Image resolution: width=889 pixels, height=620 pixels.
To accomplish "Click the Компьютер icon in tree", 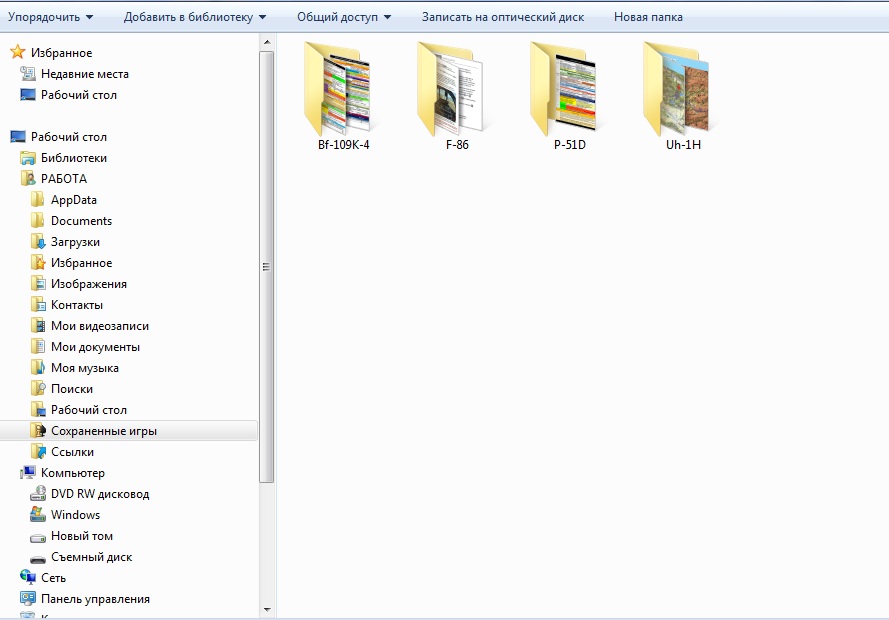I will pos(28,472).
